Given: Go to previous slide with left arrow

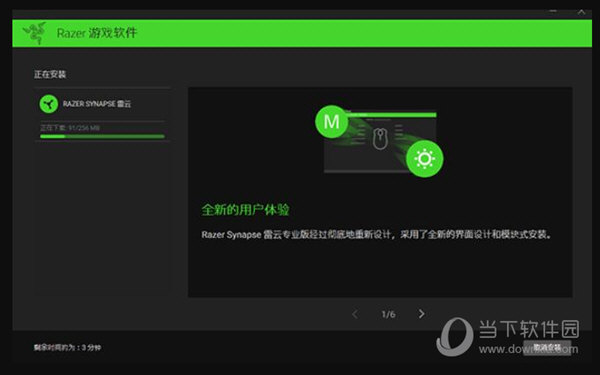Looking at the screenshot, I should tap(355, 314).
